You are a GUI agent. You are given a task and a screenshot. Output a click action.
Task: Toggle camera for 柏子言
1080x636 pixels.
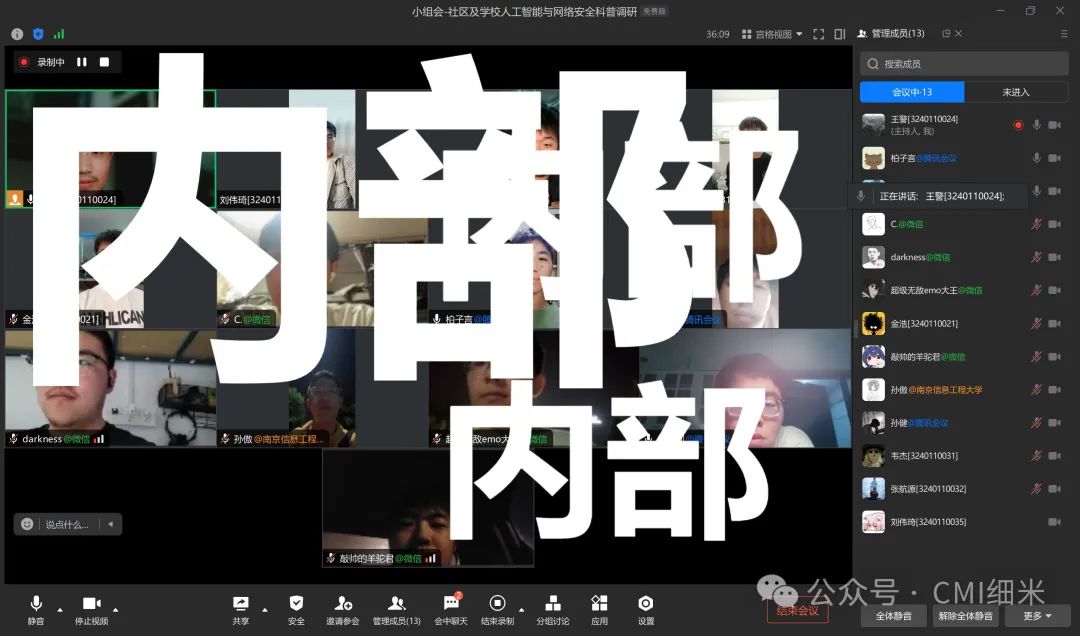click(x=1055, y=158)
